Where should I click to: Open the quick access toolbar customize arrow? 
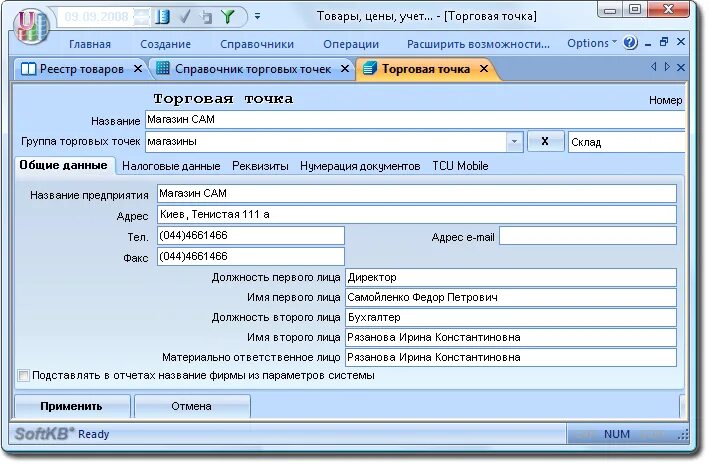257,16
